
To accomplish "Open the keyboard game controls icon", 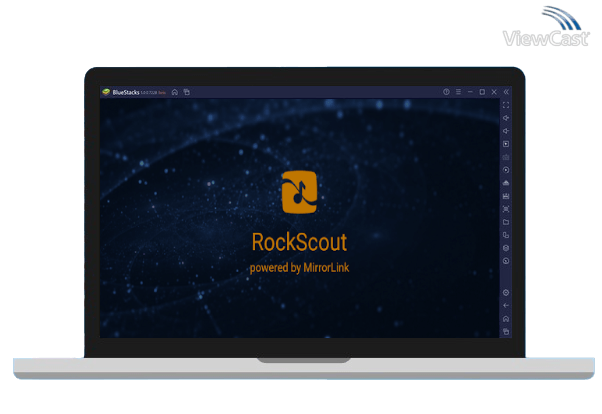I will (x=506, y=157).
